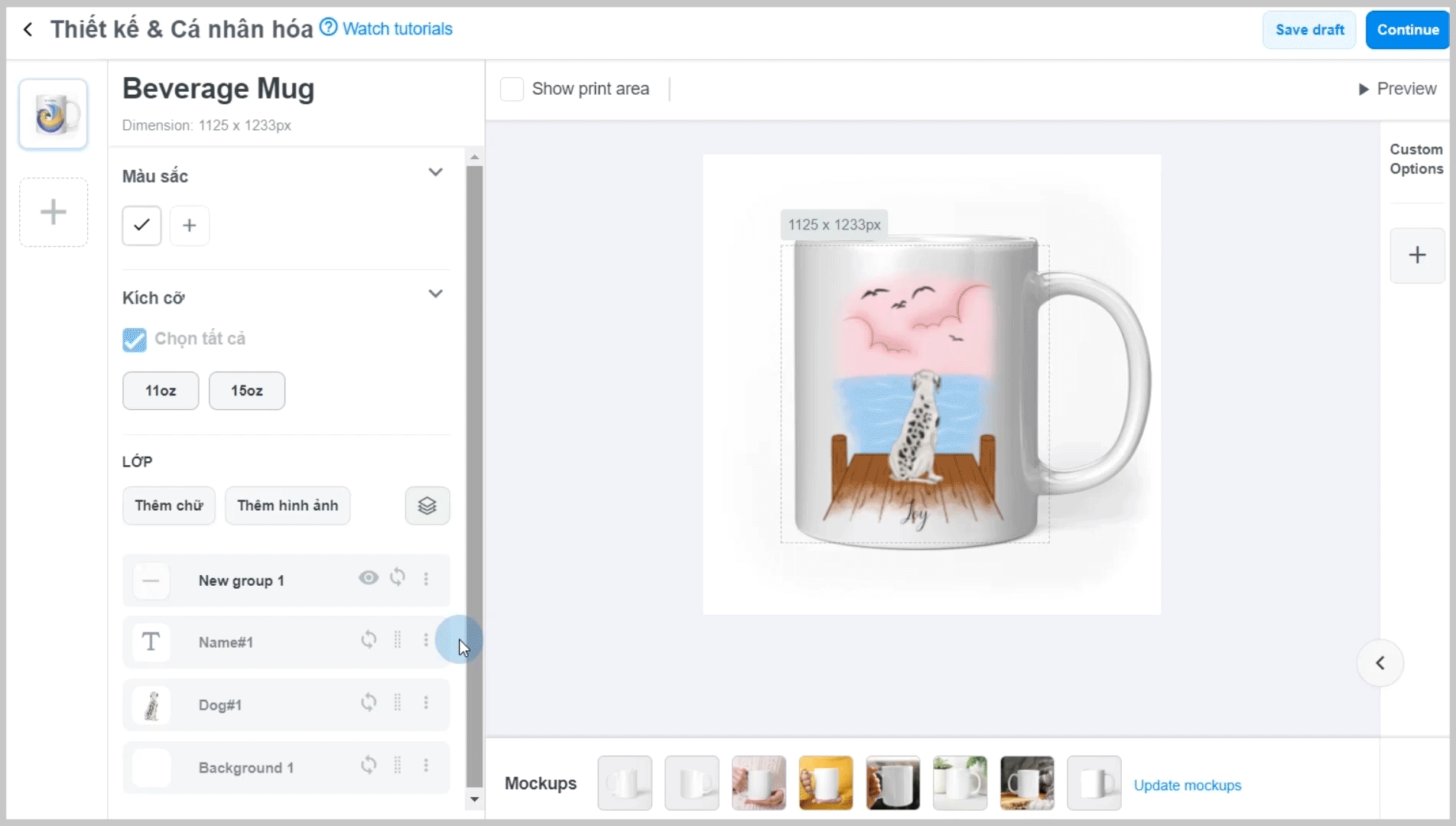The height and width of the screenshot is (826, 1456).
Task: Select the Background 1 layer row
Action: pos(286,767)
